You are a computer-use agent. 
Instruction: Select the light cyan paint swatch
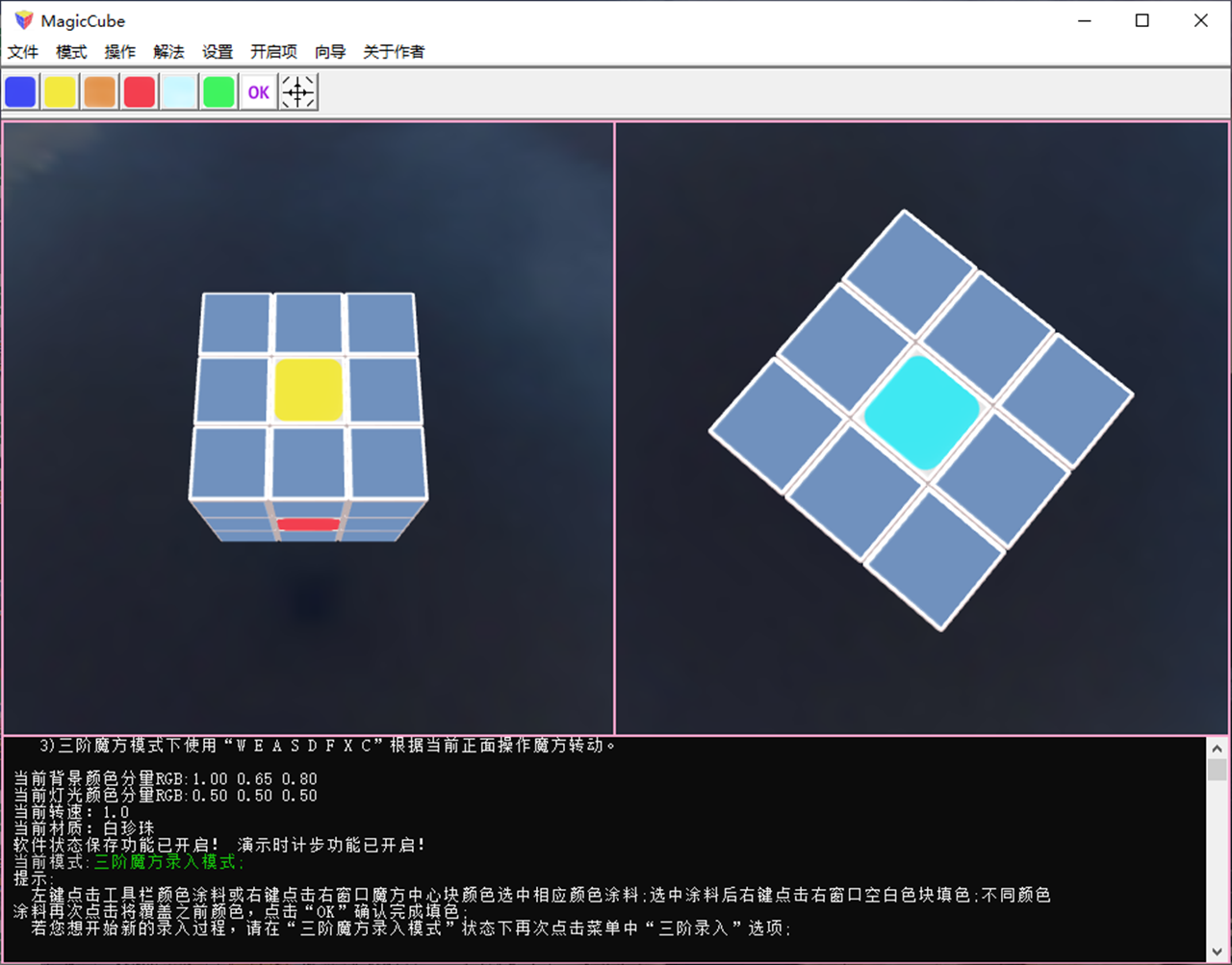pos(178,91)
